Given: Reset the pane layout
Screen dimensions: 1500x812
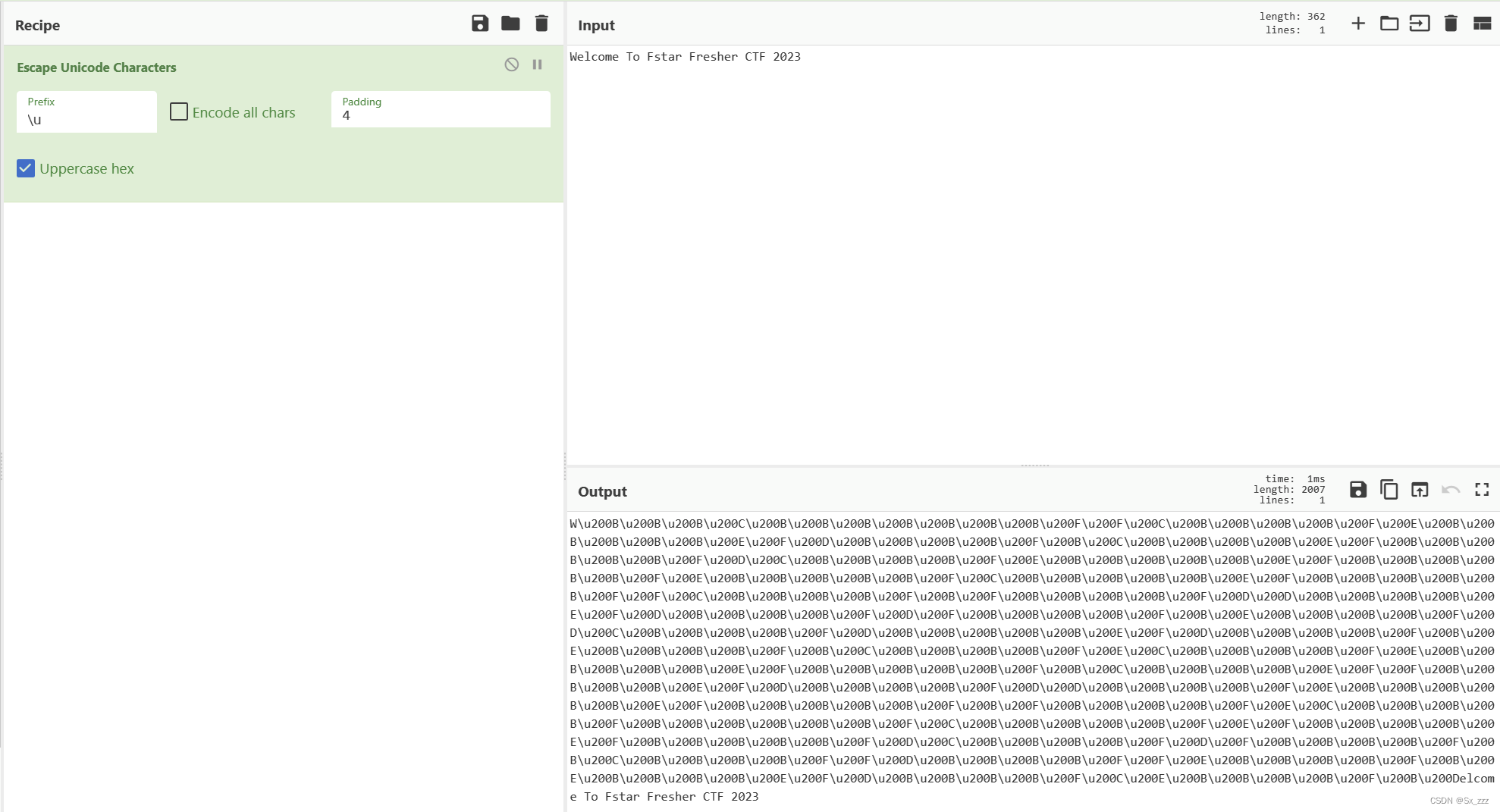Looking at the screenshot, I should coord(1482,24).
